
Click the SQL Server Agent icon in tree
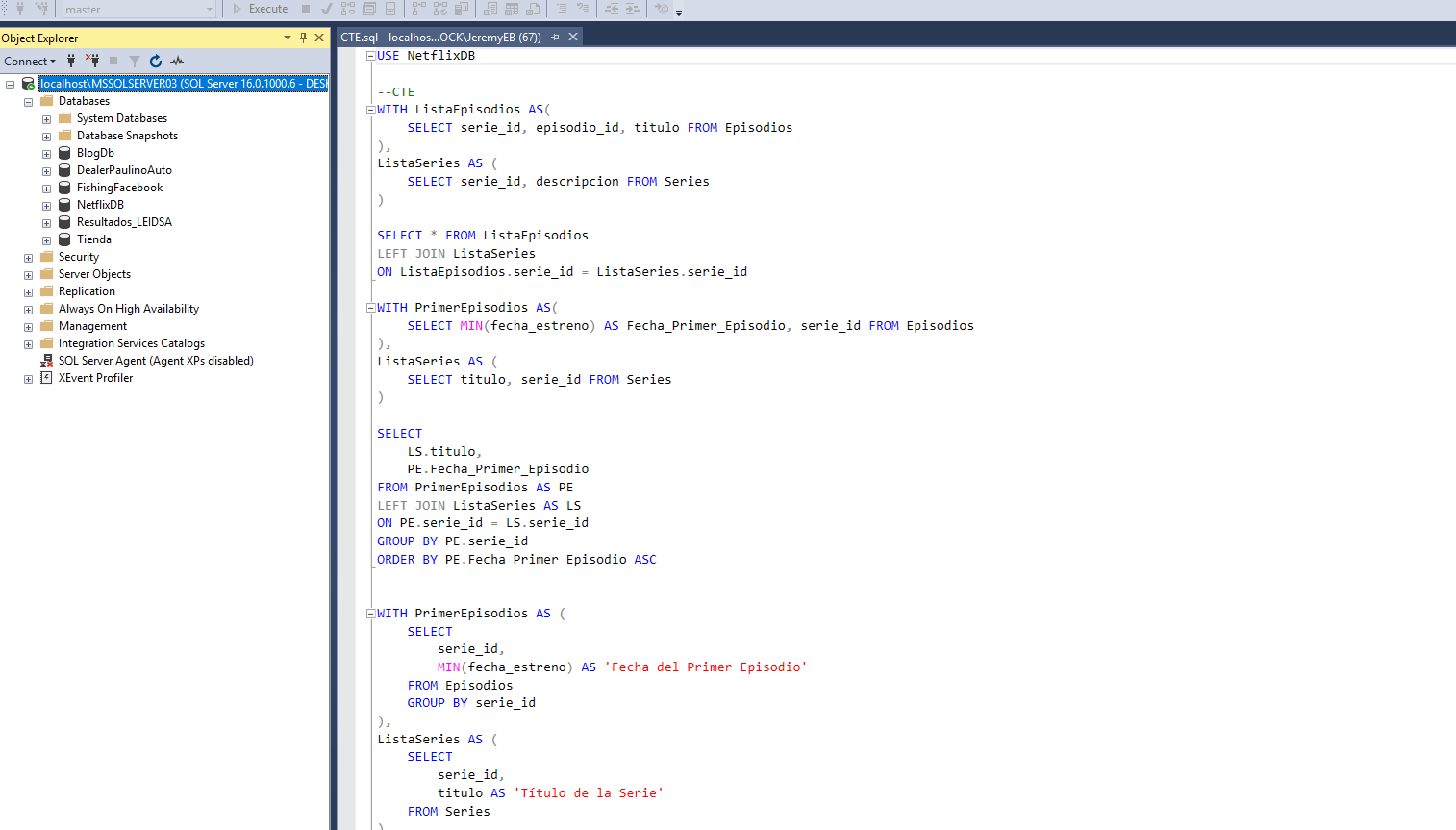[x=46, y=361]
